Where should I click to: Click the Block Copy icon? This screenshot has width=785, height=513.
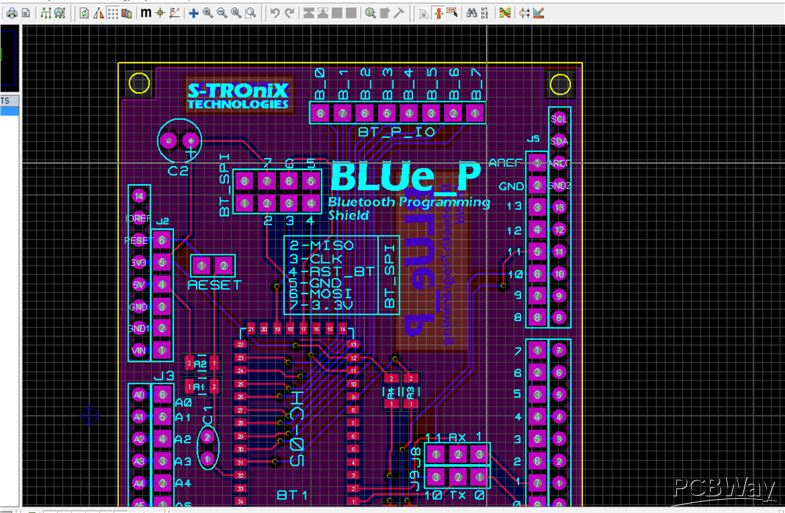(308, 13)
